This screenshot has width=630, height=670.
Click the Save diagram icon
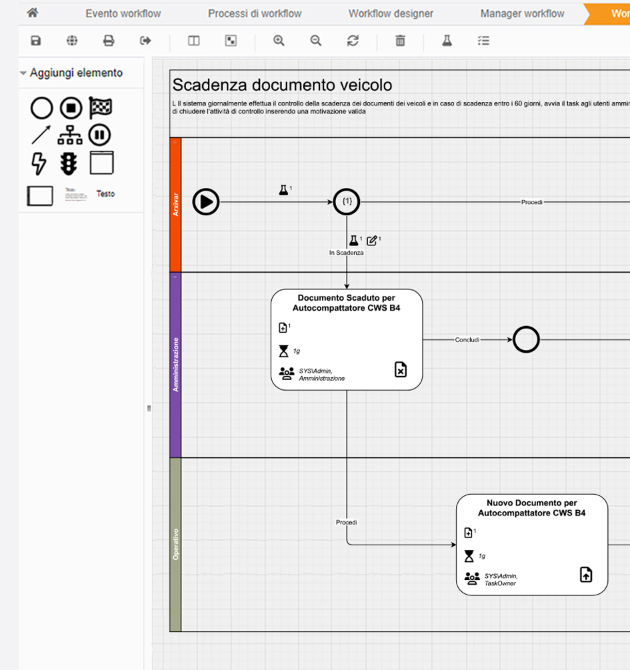pyautogui.click(x=35, y=41)
